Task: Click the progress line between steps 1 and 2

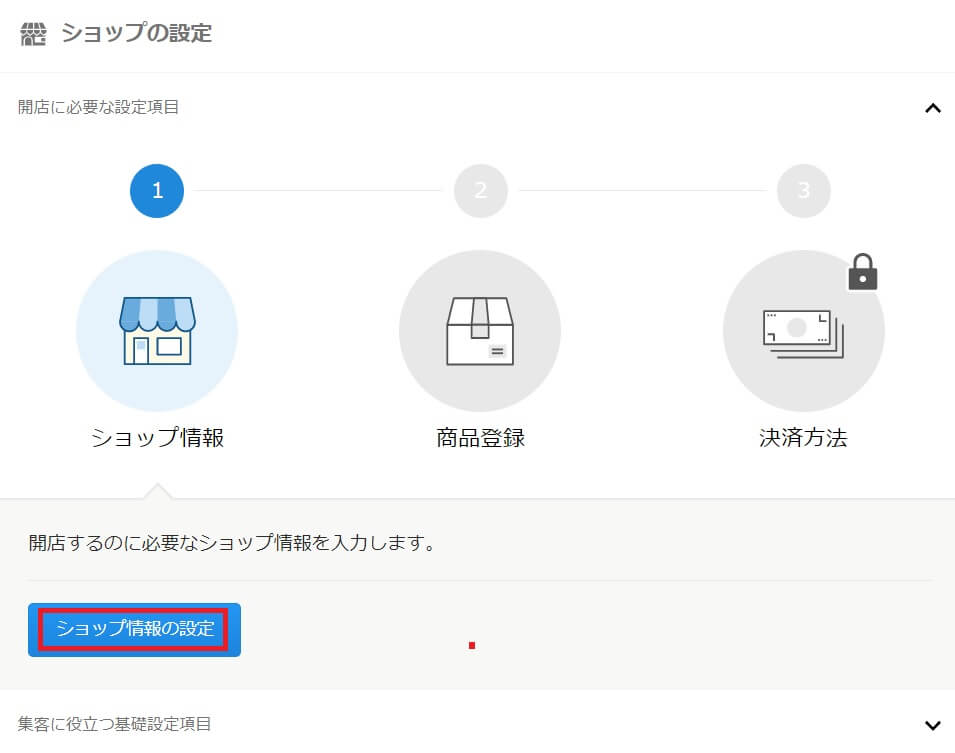Action: (318, 190)
